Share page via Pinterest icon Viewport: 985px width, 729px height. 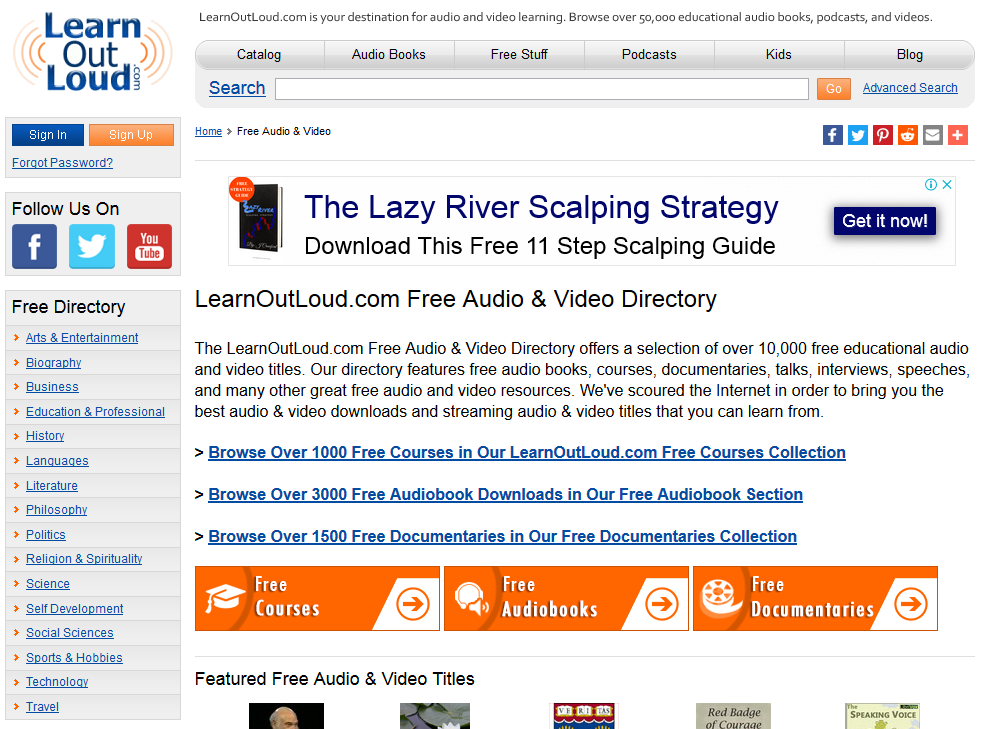[883, 134]
